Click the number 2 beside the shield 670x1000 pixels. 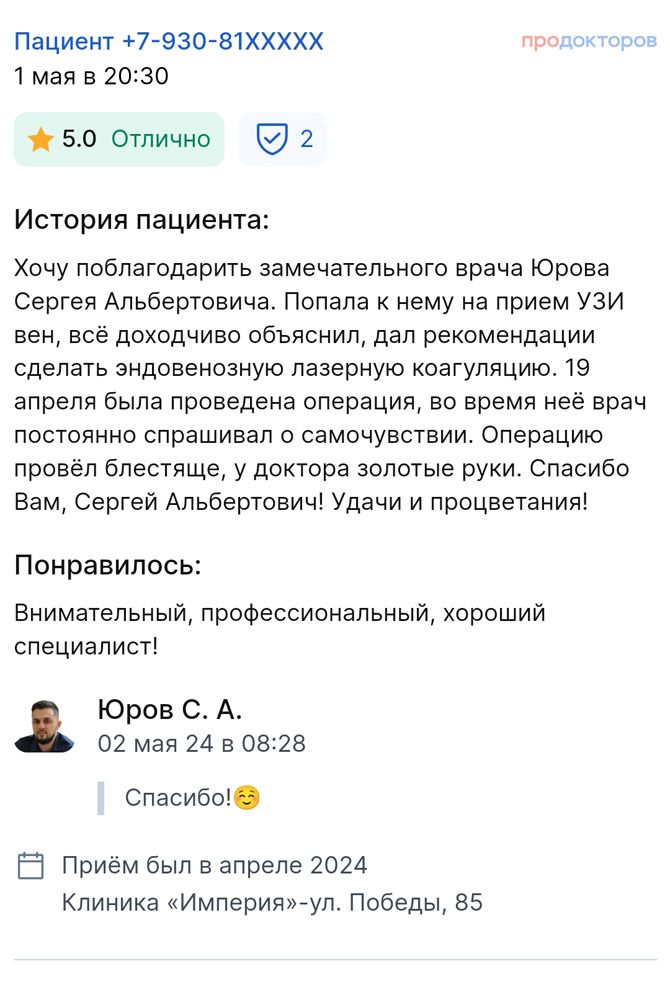tap(307, 140)
